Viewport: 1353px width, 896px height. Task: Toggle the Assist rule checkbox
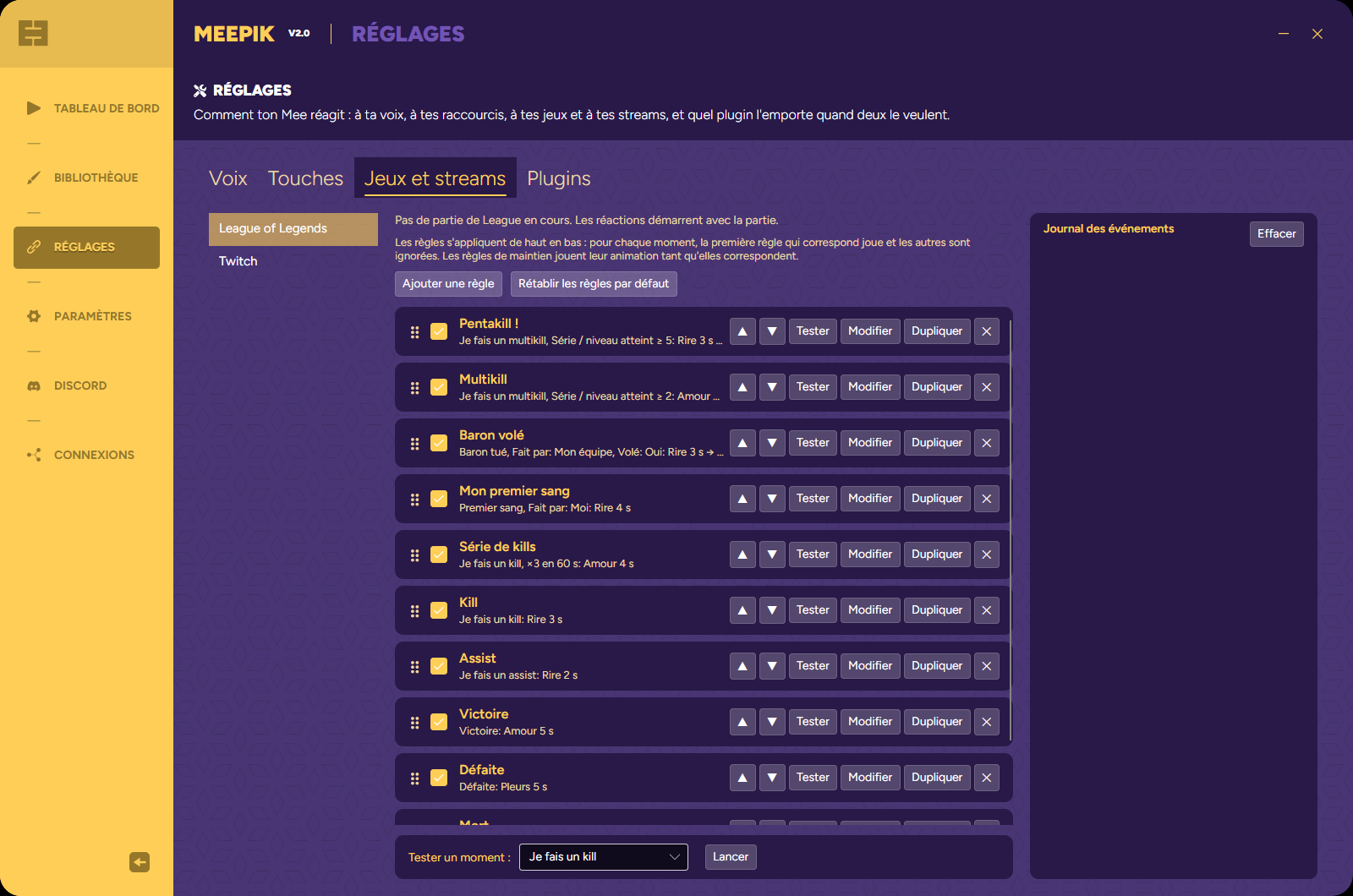pos(439,666)
